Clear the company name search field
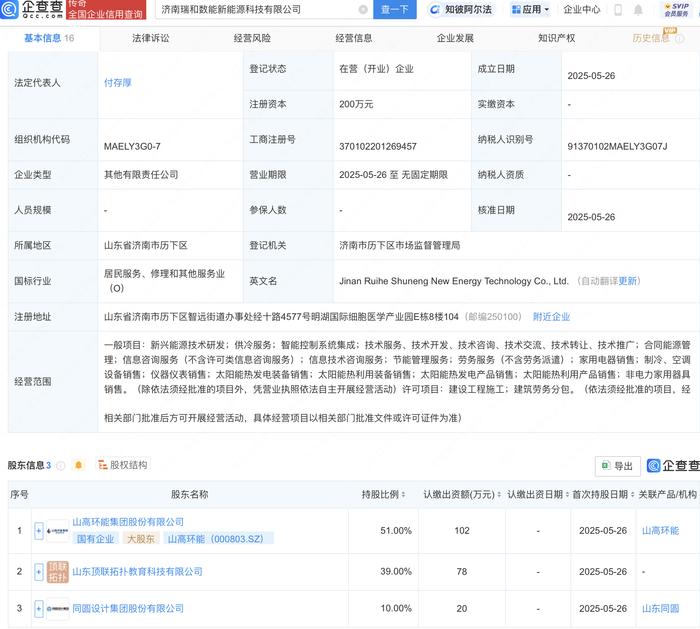The image size is (700, 629). click(363, 9)
